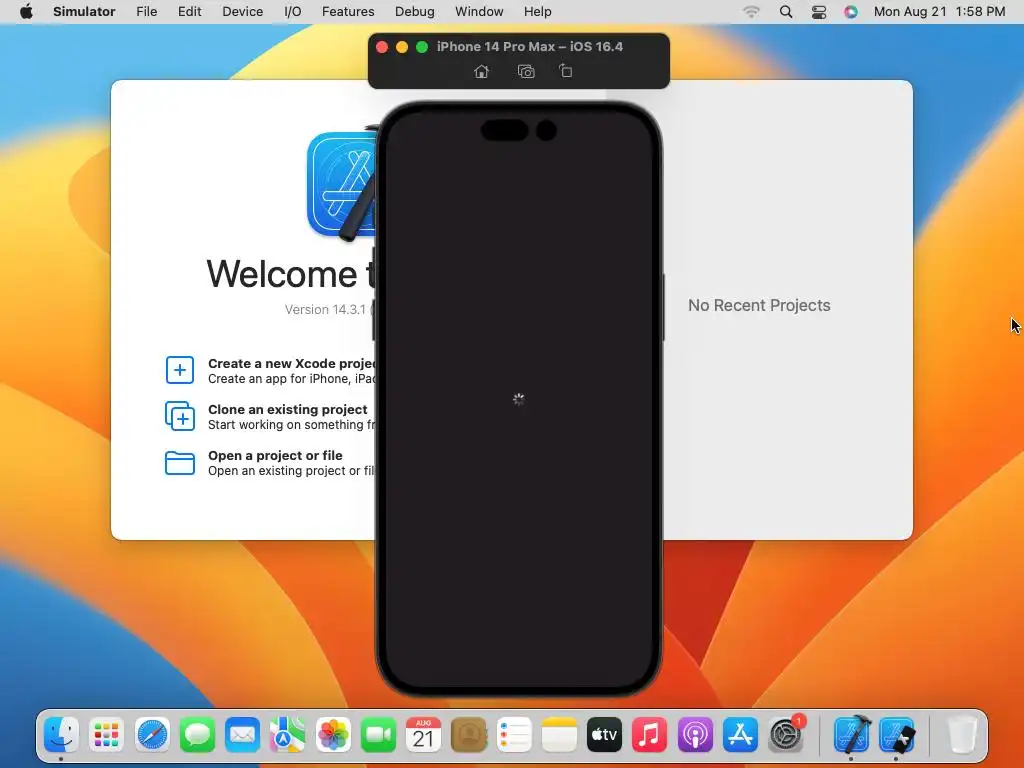Minimize the Simulator device window
Screen dimensions: 1024x768
point(402,46)
